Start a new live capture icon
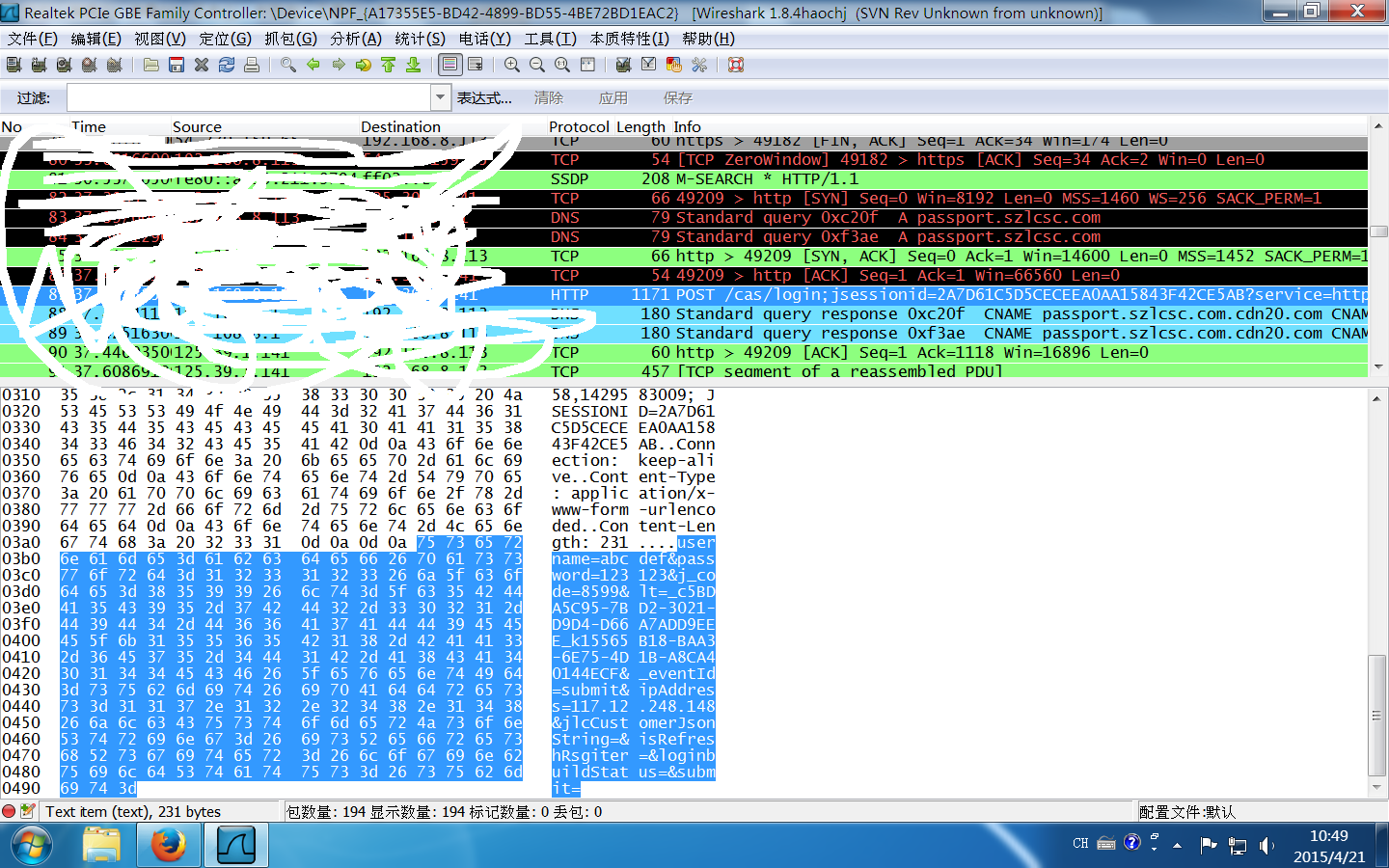 64,65
